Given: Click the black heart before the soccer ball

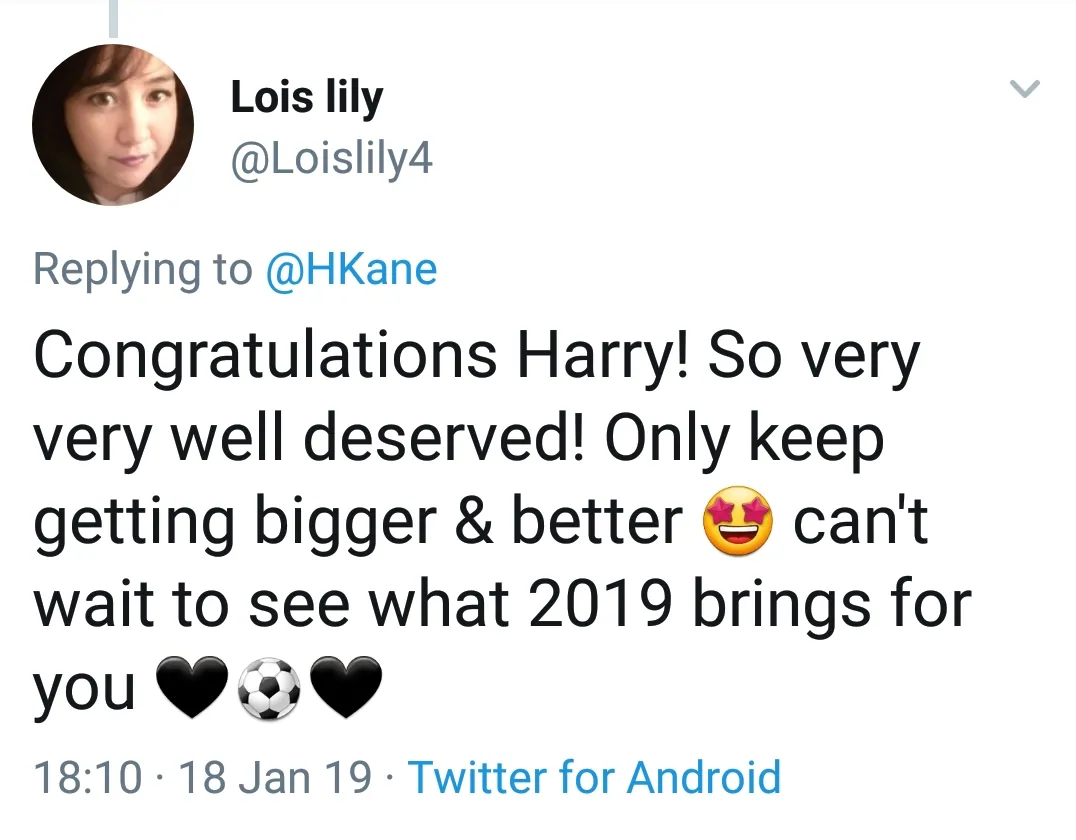Looking at the screenshot, I should (x=193, y=688).
